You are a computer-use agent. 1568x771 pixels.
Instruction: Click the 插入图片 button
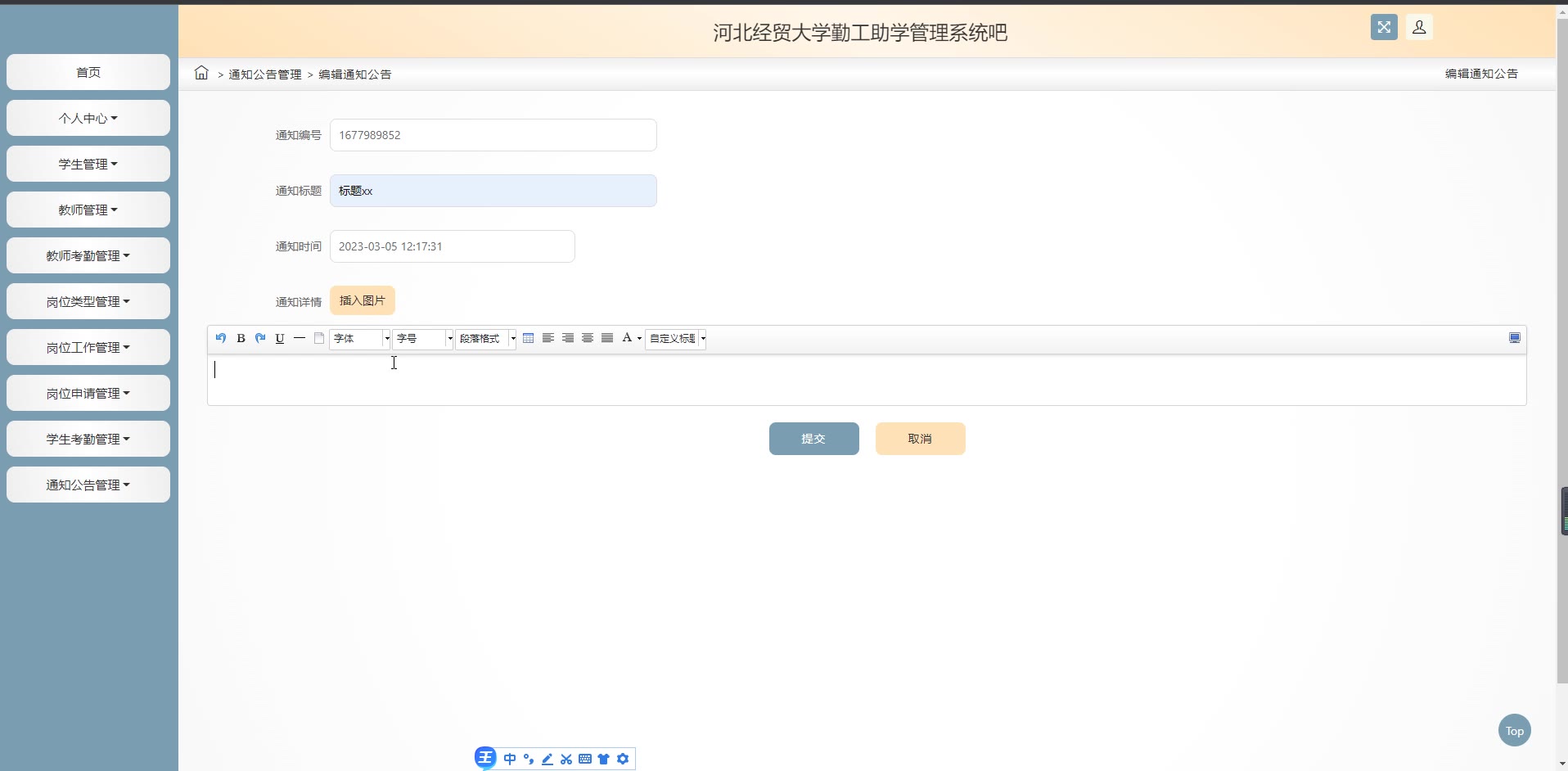point(363,300)
